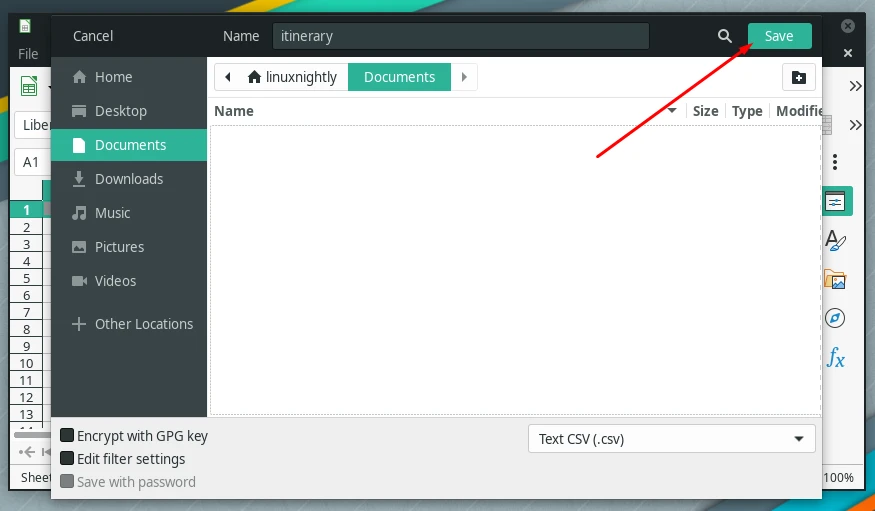Close the document with the X button
Viewport: 875px width, 511px height.
click(x=848, y=53)
